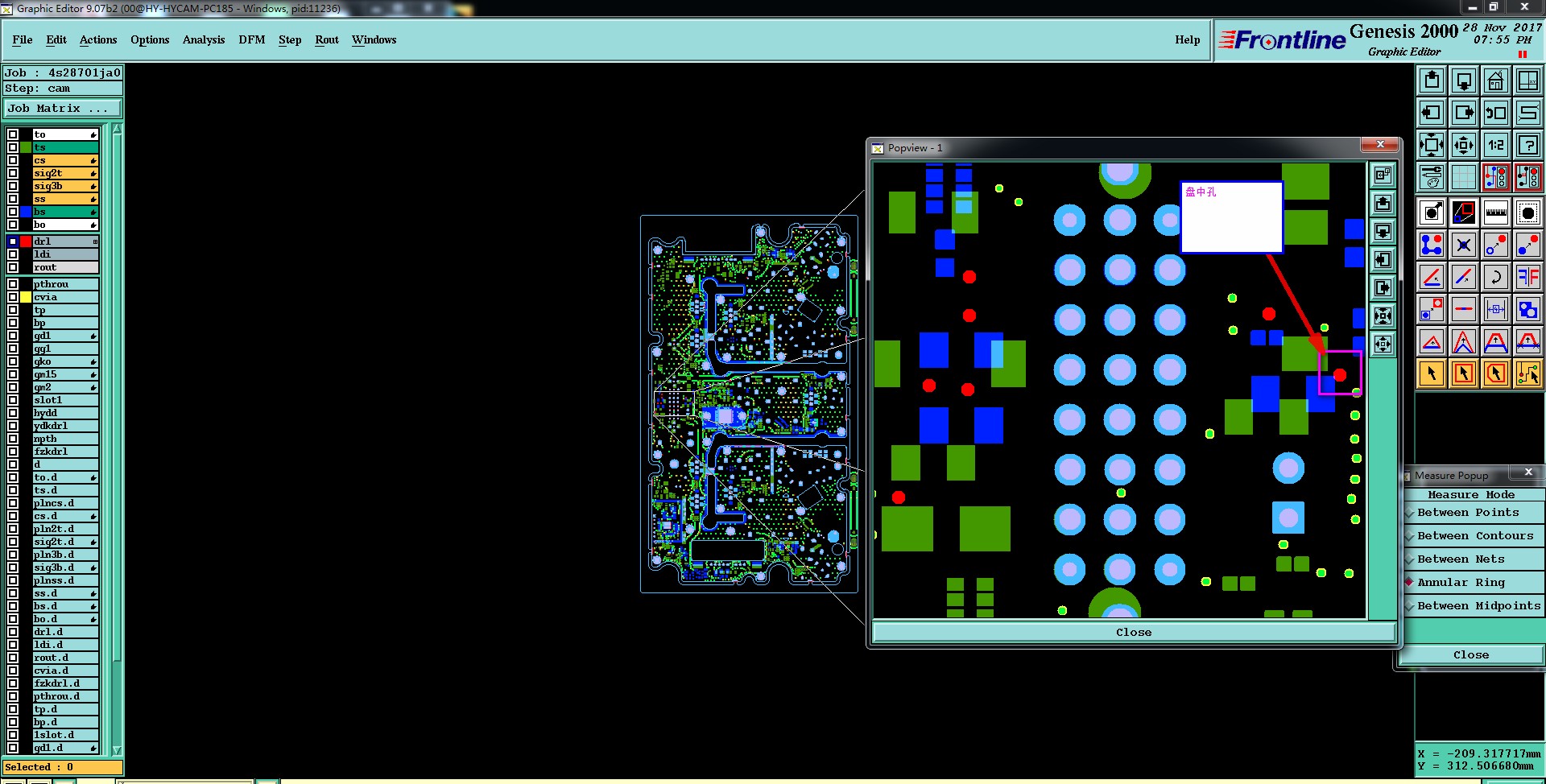Select Between Contours measure mode
This screenshot has width=1546, height=784.
[1474, 536]
